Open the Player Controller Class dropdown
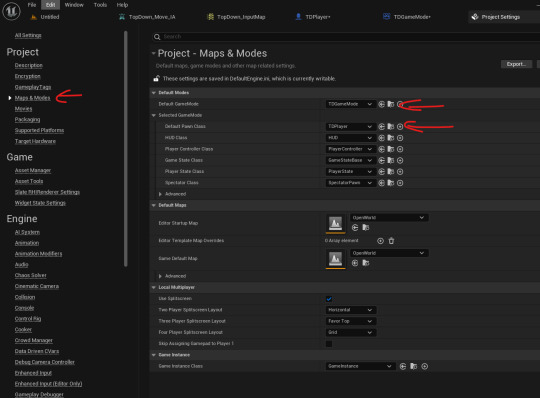Viewport: 540px width, 398px height. (x=351, y=149)
